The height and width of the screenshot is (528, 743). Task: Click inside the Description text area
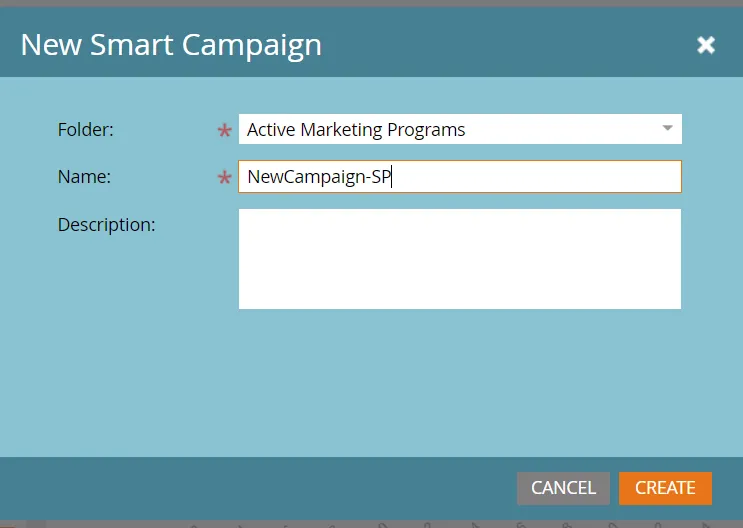[x=459, y=259]
